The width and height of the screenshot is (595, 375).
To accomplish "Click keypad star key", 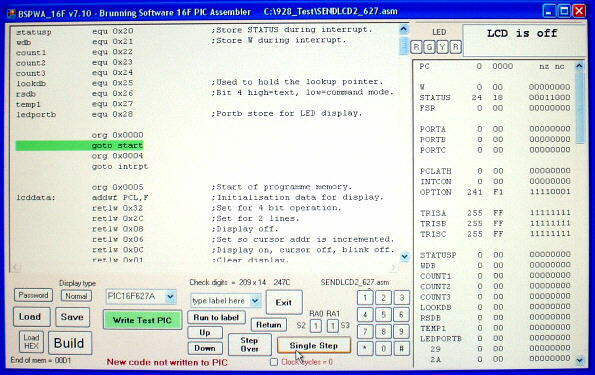I will pos(365,348).
